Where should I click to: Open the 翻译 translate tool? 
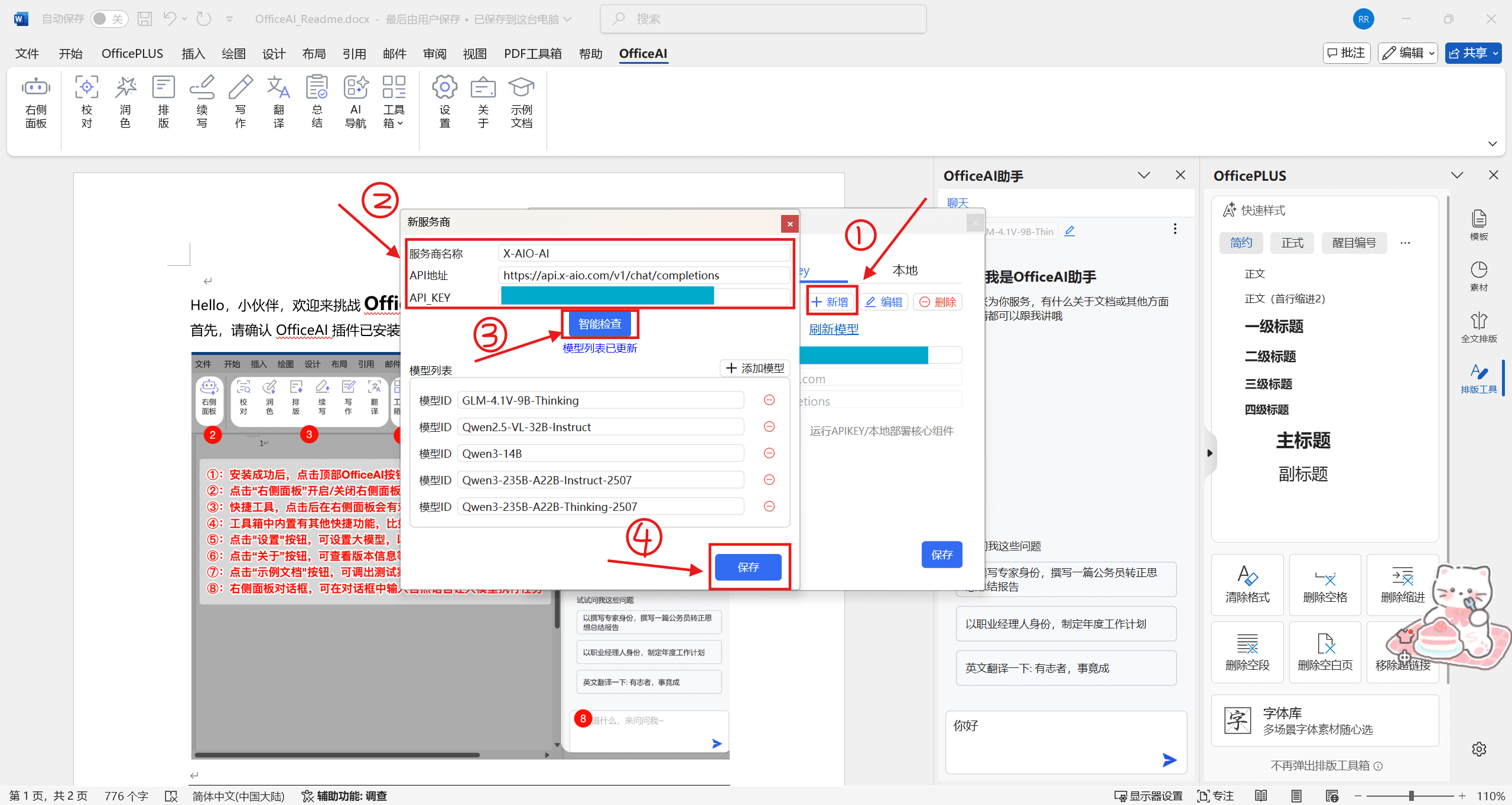click(278, 101)
